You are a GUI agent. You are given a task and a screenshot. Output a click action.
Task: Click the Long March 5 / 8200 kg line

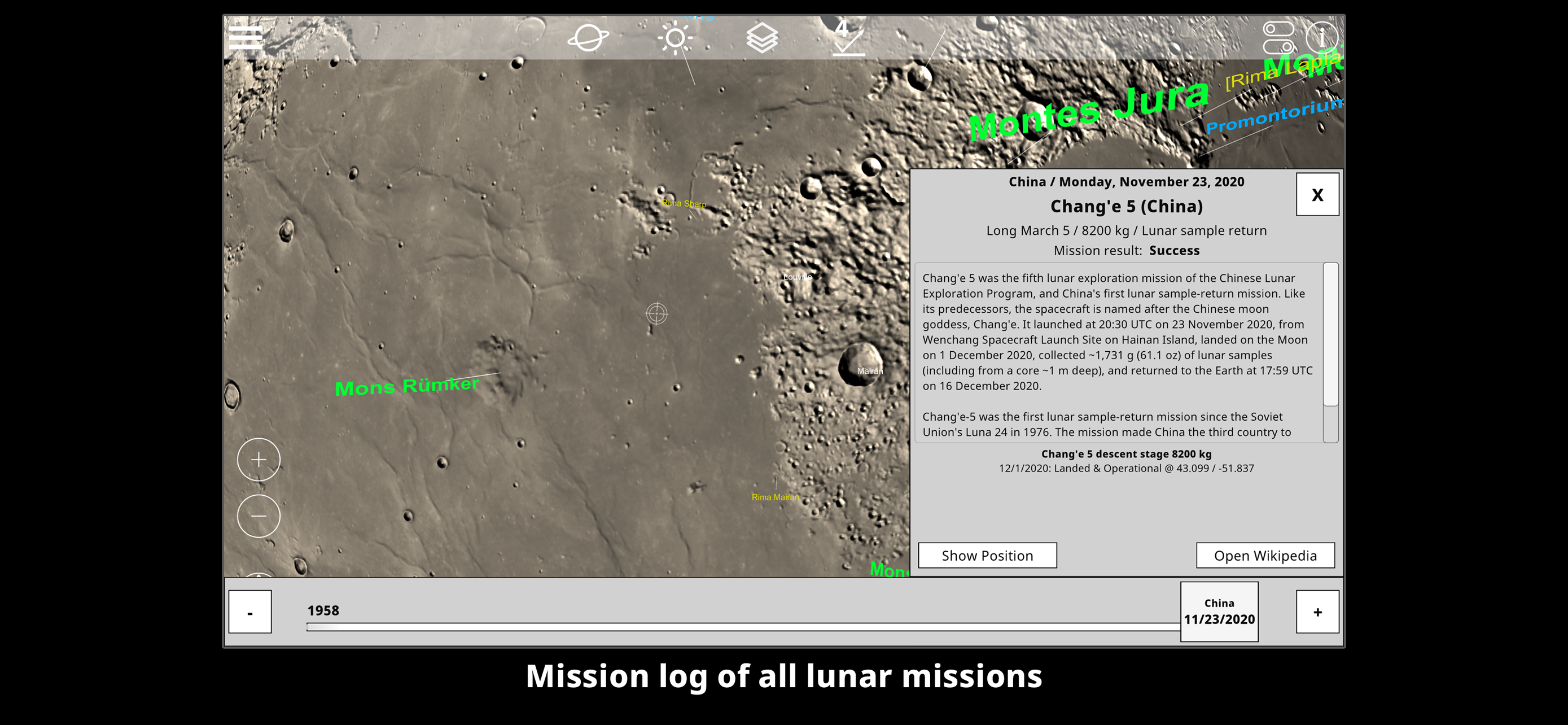click(1126, 230)
